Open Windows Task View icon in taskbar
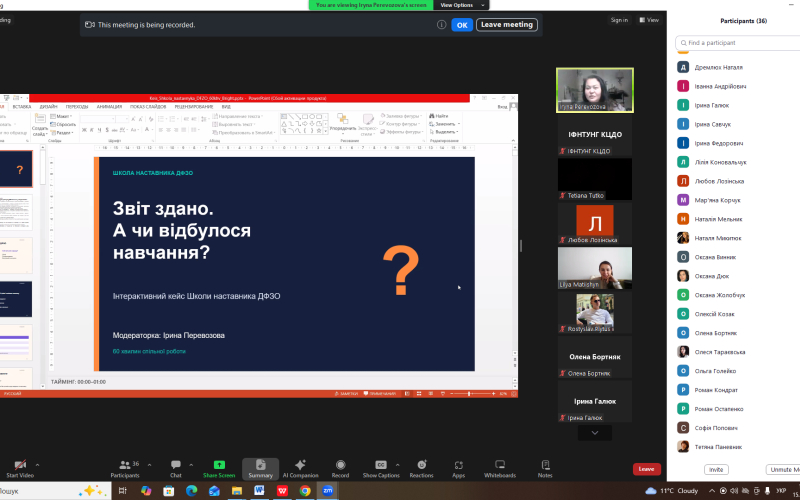 122,491
